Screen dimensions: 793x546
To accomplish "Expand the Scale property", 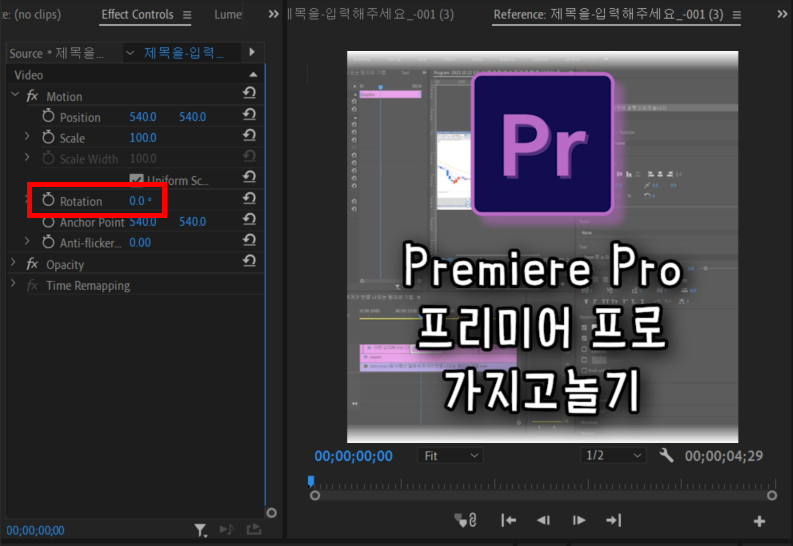I will (x=27, y=136).
